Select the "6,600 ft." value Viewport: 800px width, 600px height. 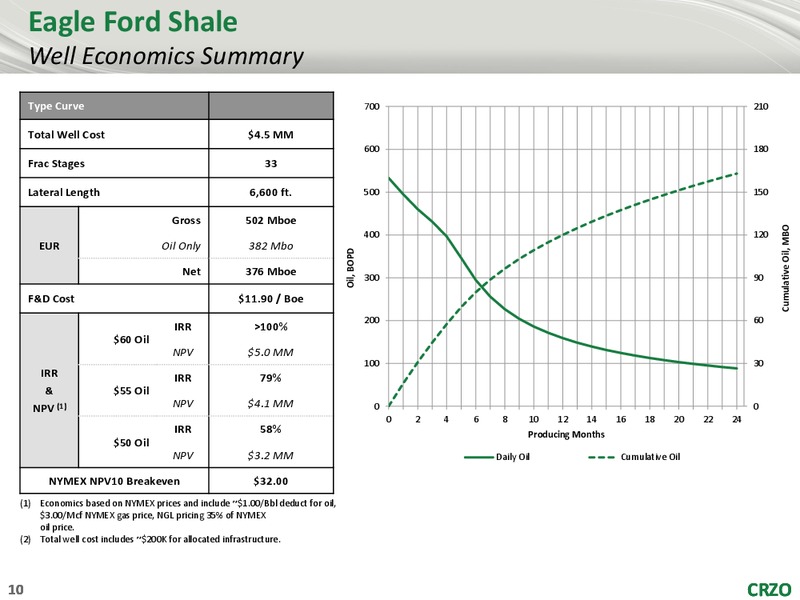click(270, 192)
